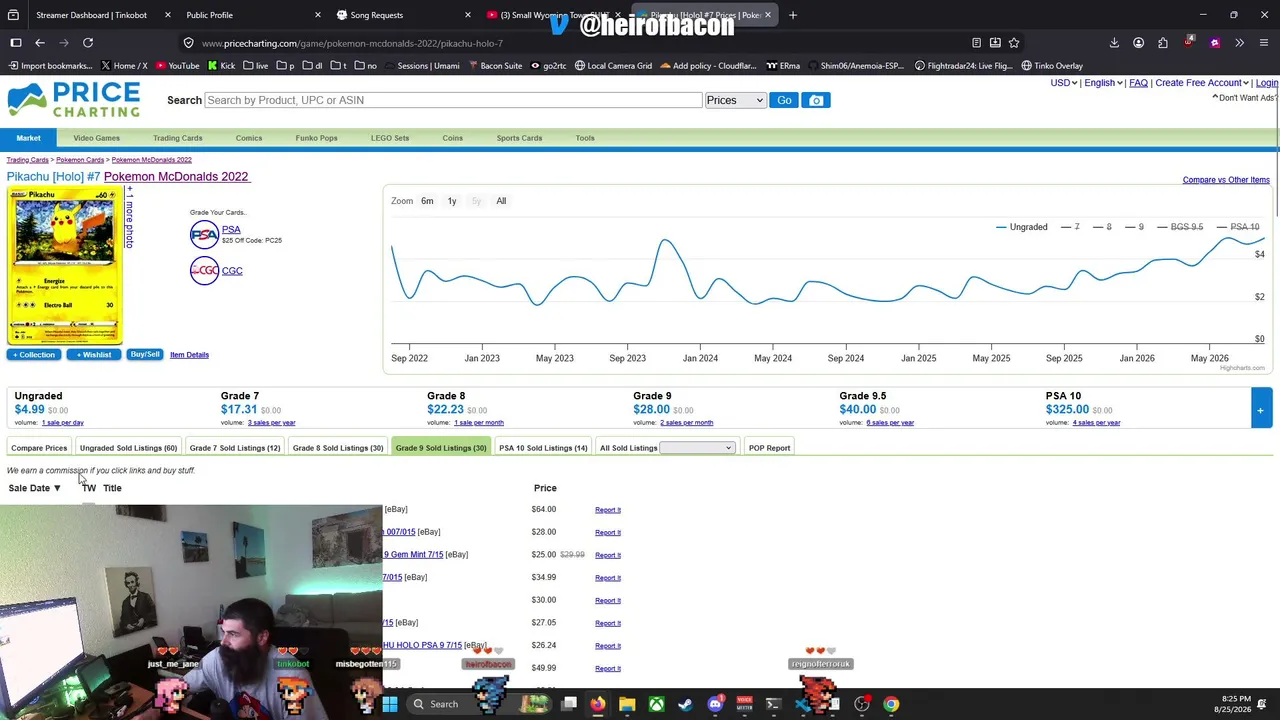Open YouTube bookmark in bookmarks bar
This screenshot has height=720, width=1280.
176,66
